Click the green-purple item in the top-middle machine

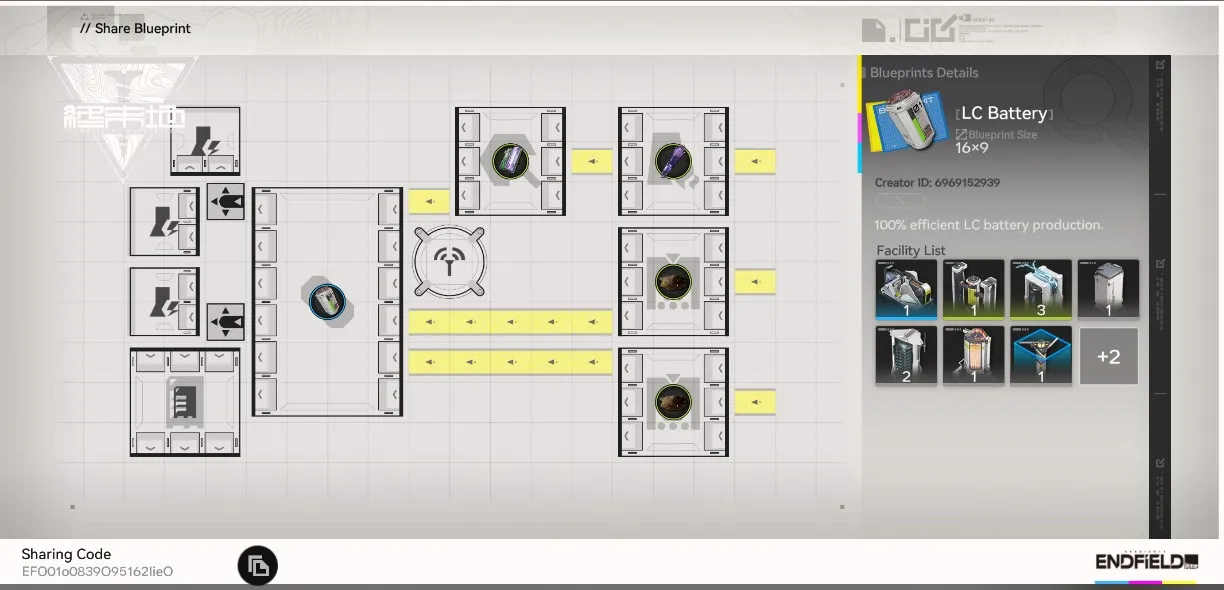point(509,161)
